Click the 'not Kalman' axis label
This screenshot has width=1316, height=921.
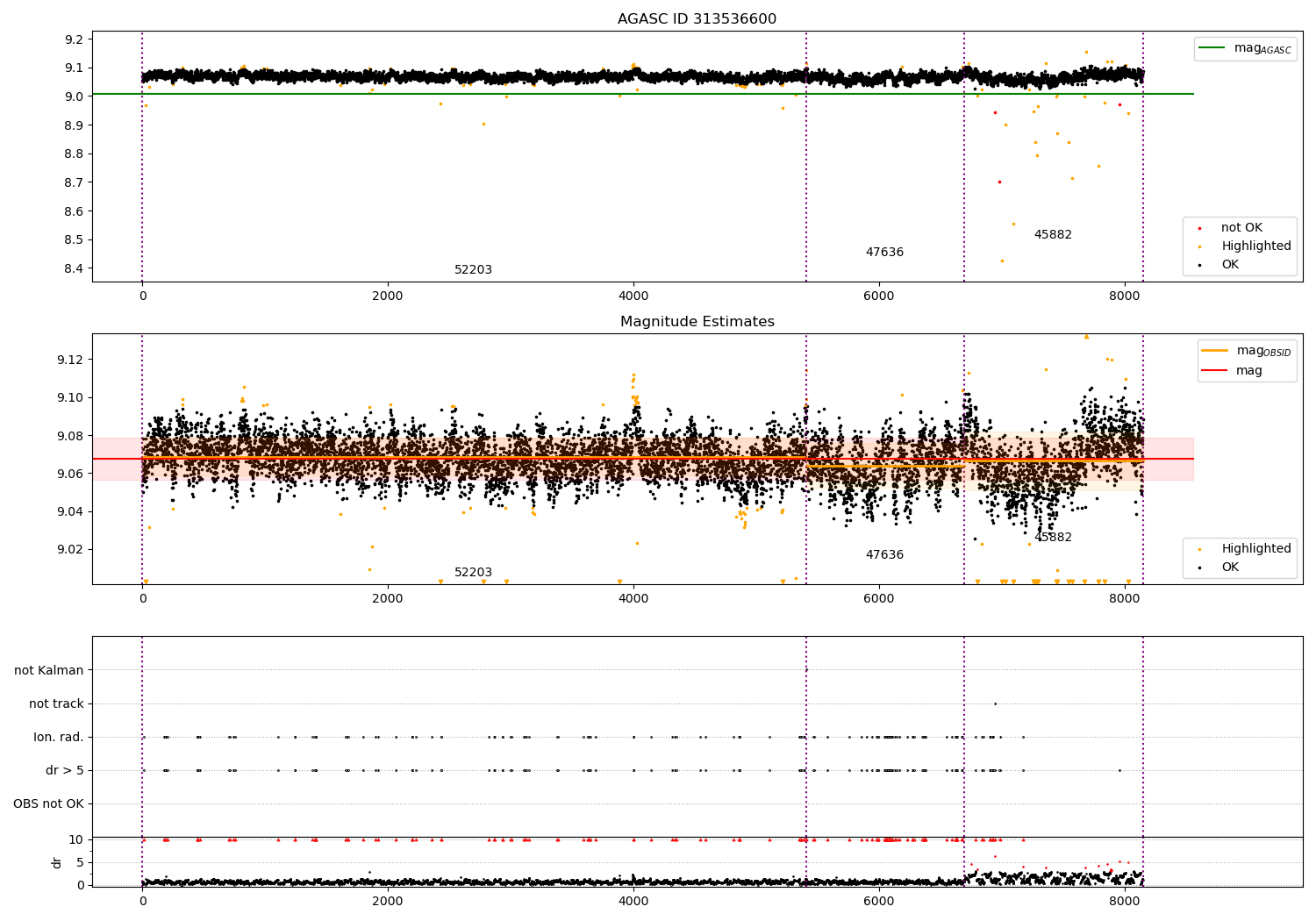[49, 671]
